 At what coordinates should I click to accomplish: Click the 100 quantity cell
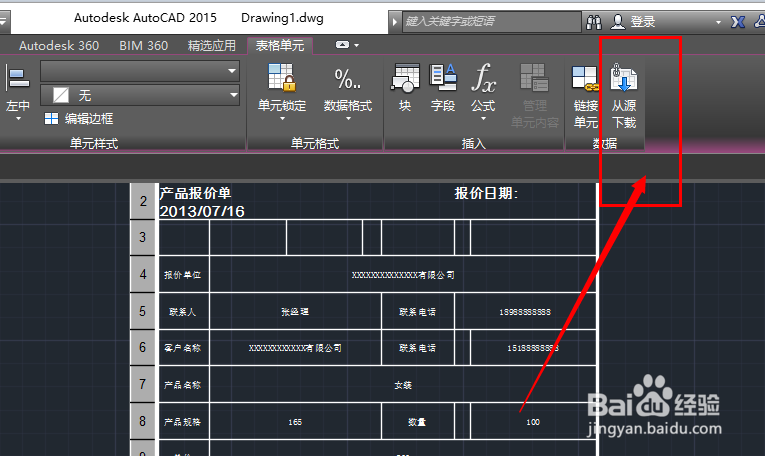(x=533, y=422)
